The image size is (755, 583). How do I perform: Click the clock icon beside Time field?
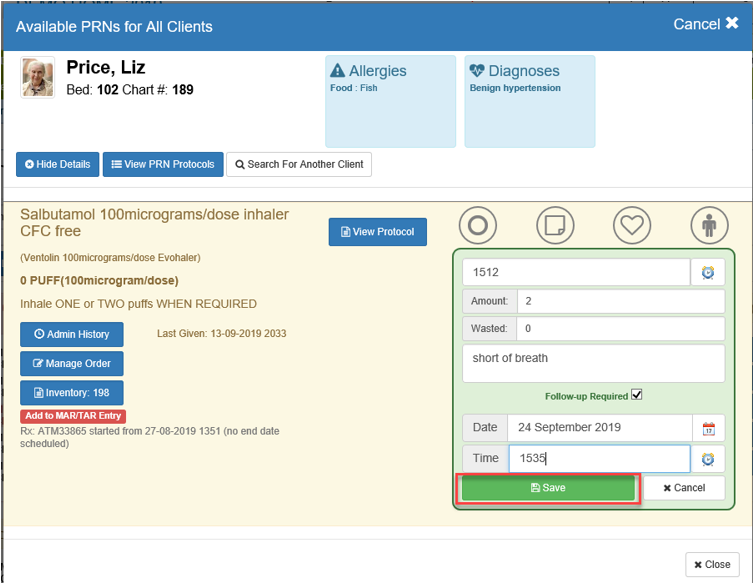(x=708, y=459)
